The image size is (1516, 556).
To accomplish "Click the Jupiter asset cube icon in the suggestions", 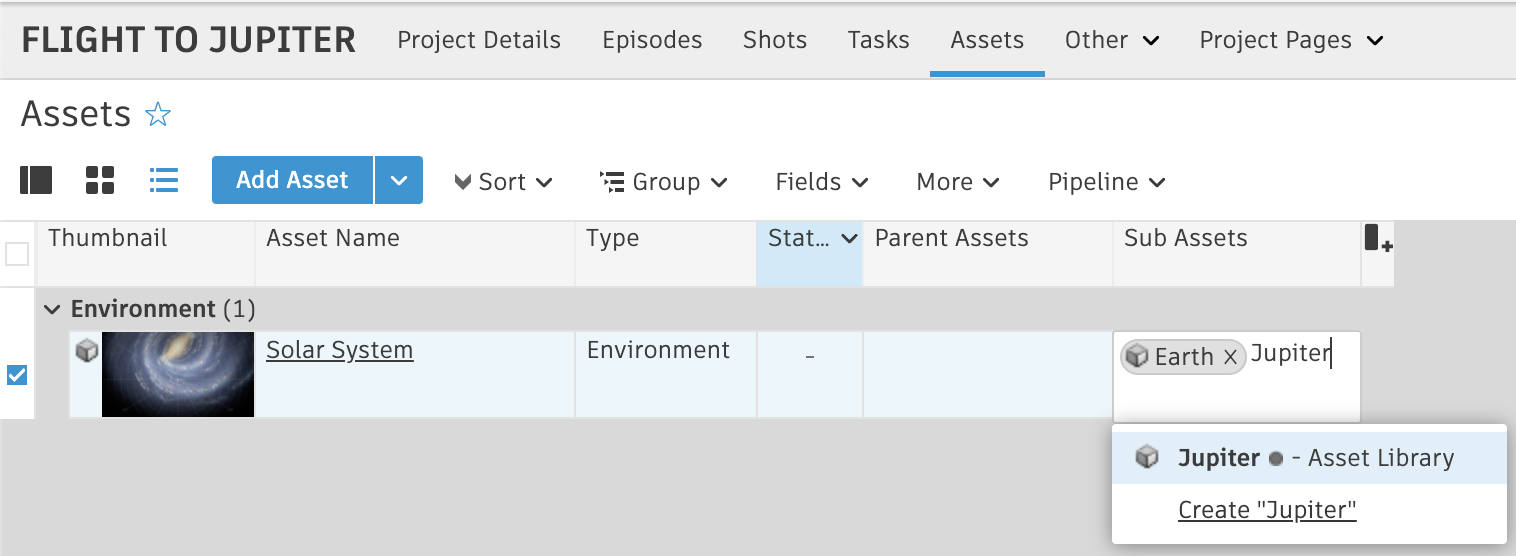I will click(1147, 458).
